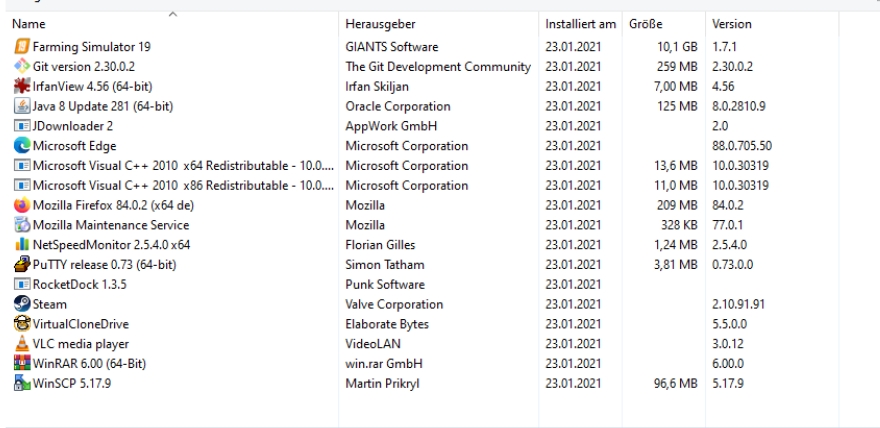The width and height of the screenshot is (880, 428).
Task: Select the 'VirtualCloneDrive' entry name
Action: pyautogui.click(x=80, y=324)
